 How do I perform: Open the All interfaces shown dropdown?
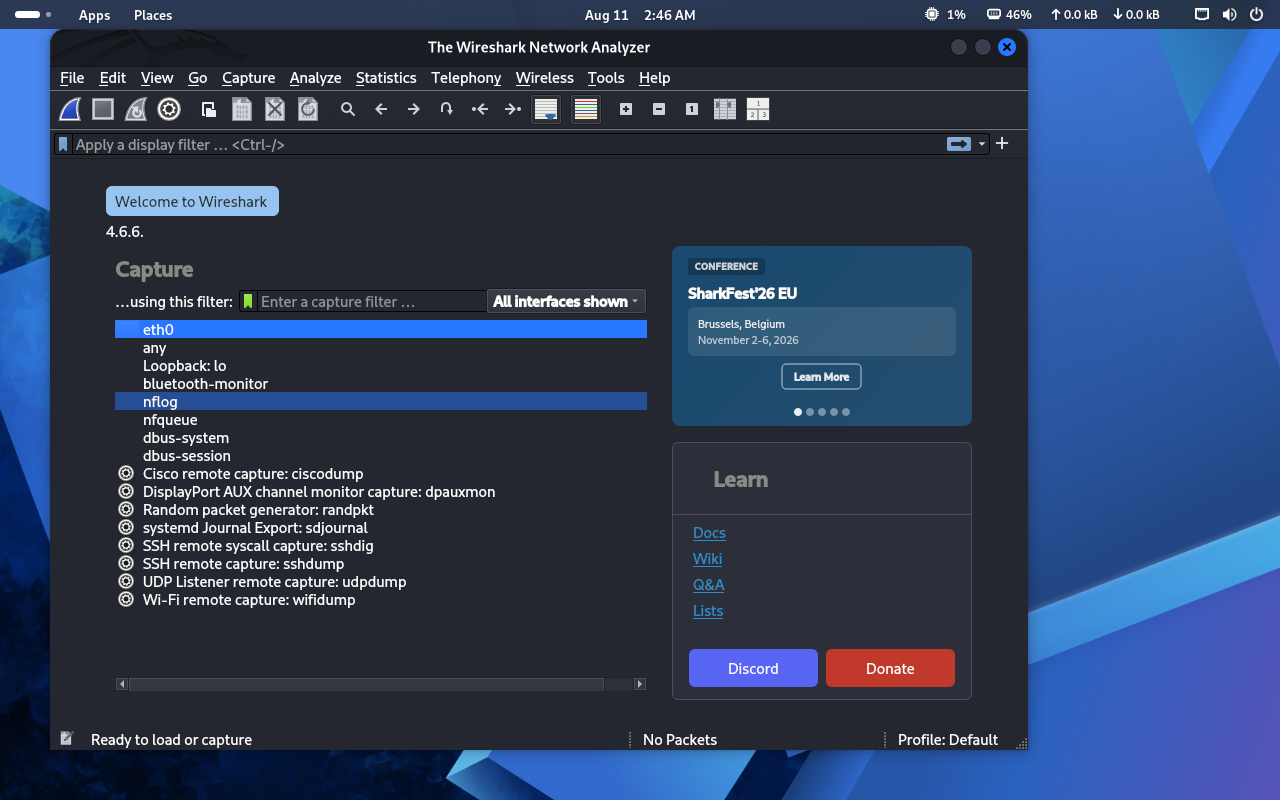pos(566,301)
